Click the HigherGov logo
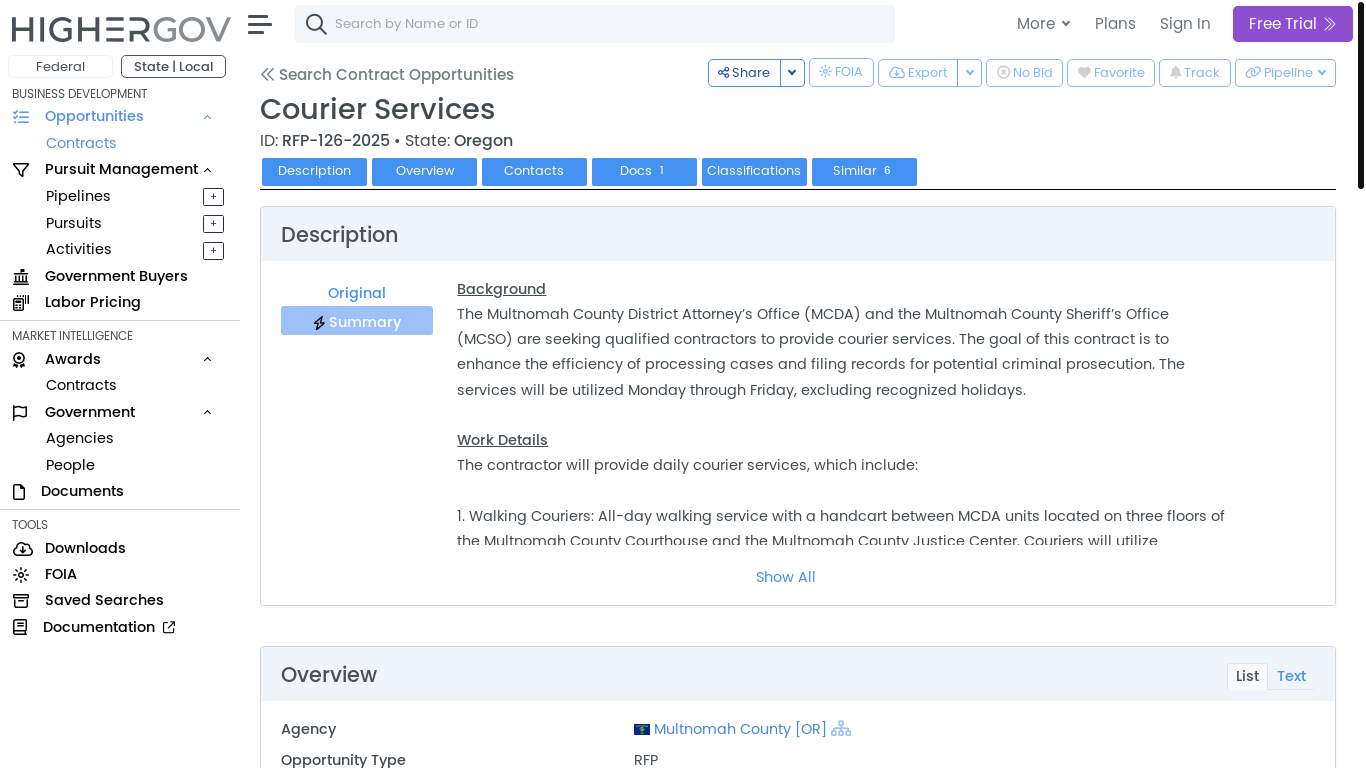The width and height of the screenshot is (1366, 768). point(120,28)
